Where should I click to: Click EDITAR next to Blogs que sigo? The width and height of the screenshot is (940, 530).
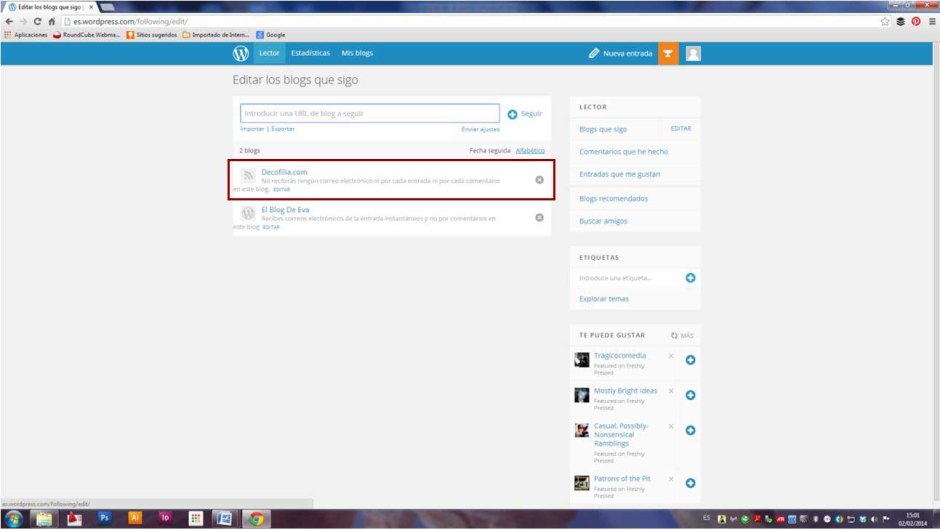pos(681,129)
